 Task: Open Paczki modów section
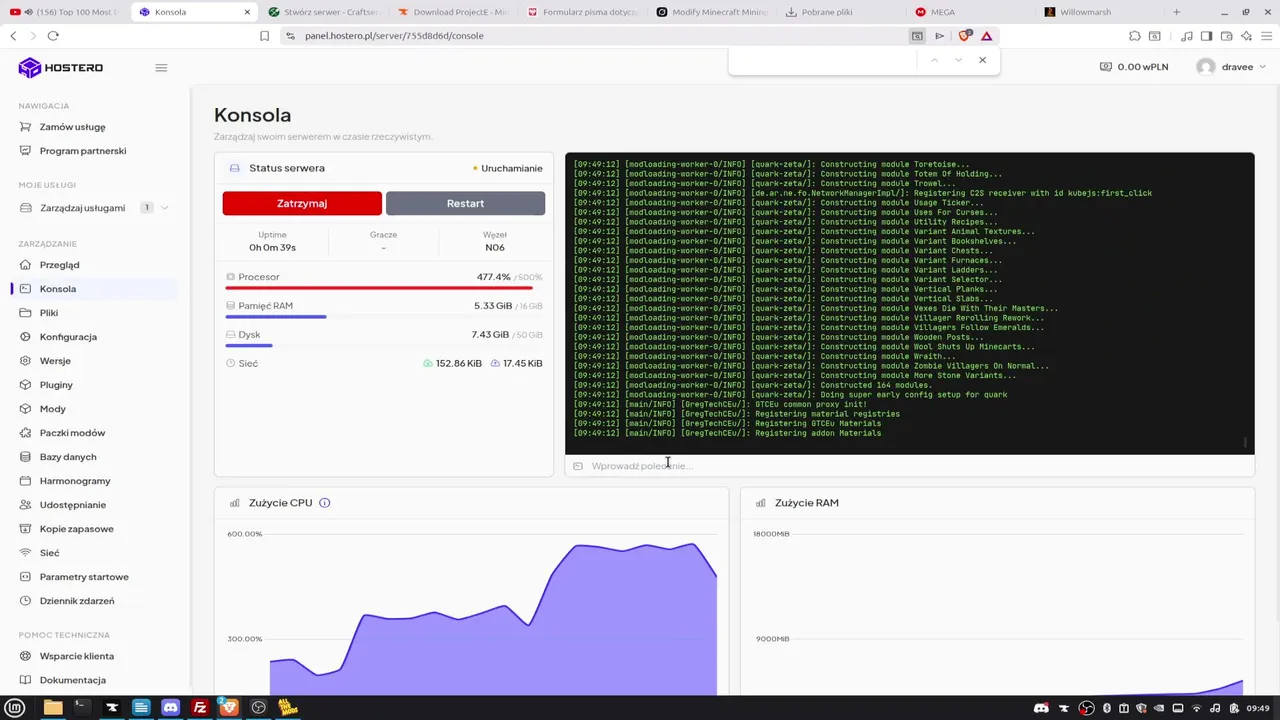click(72, 433)
